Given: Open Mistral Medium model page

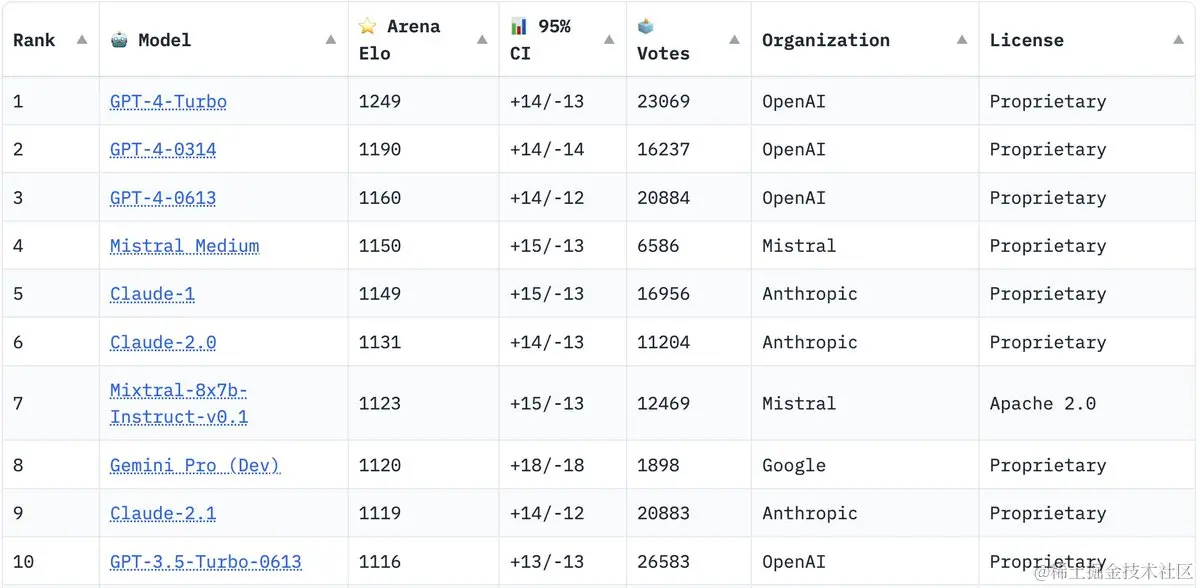Looking at the screenshot, I should [184, 245].
